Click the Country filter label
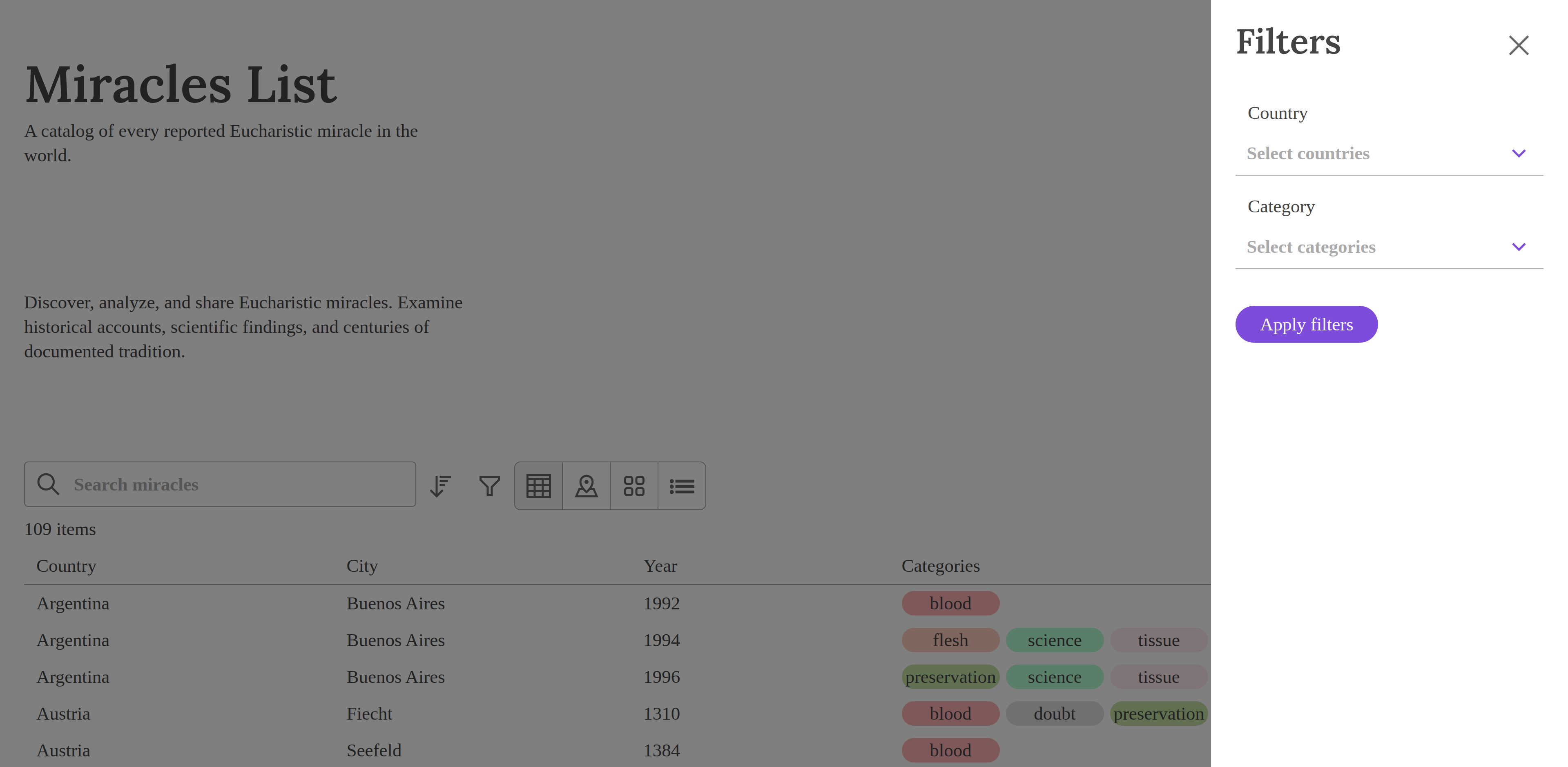The width and height of the screenshot is (1568, 767). click(1277, 113)
